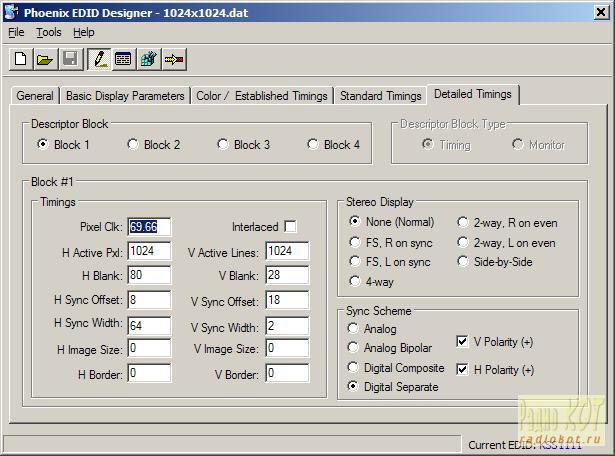Click the H Sync Width field
615x456 pixels.
[x=149, y=325]
